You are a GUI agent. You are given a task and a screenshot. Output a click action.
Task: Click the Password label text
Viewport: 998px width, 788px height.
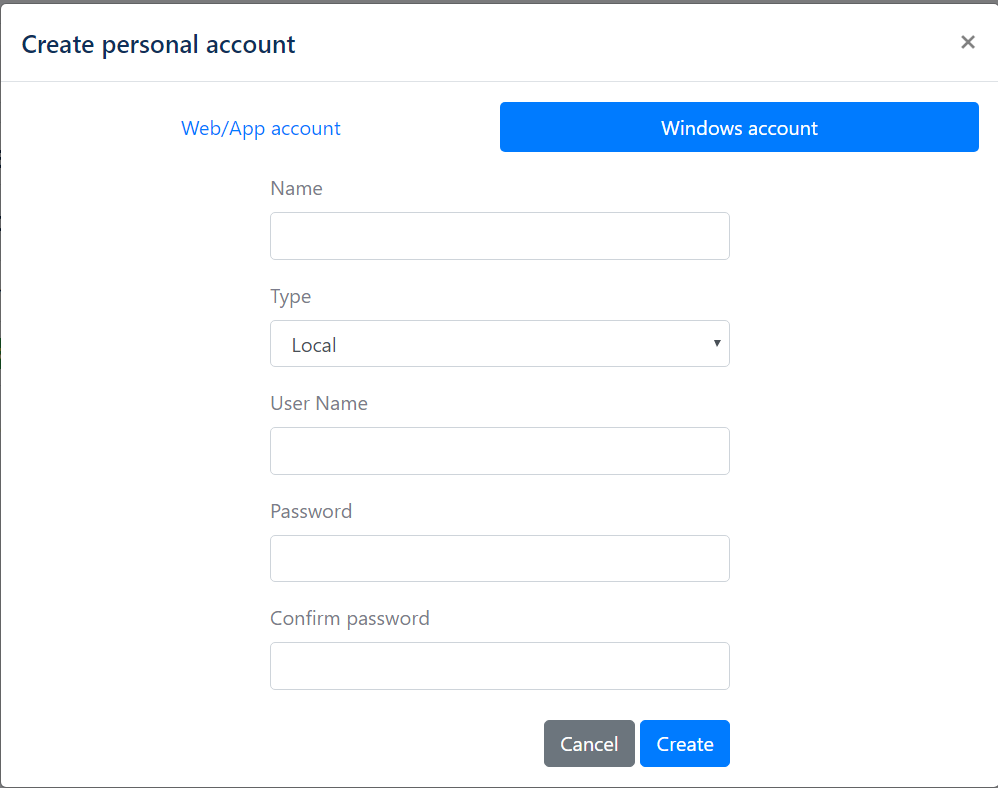click(311, 511)
